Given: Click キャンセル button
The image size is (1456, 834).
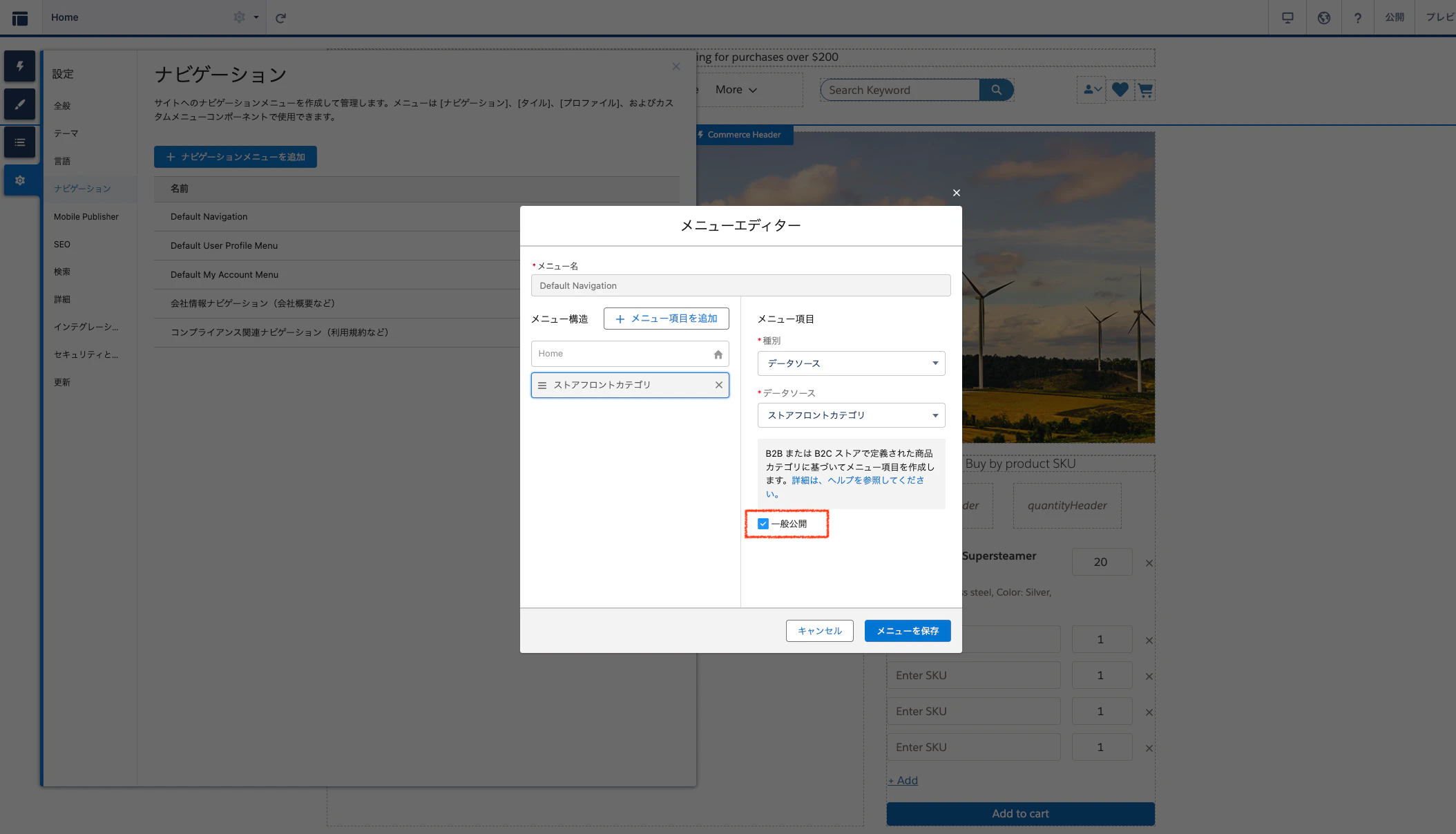Looking at the screenshot, I should 819,631.
